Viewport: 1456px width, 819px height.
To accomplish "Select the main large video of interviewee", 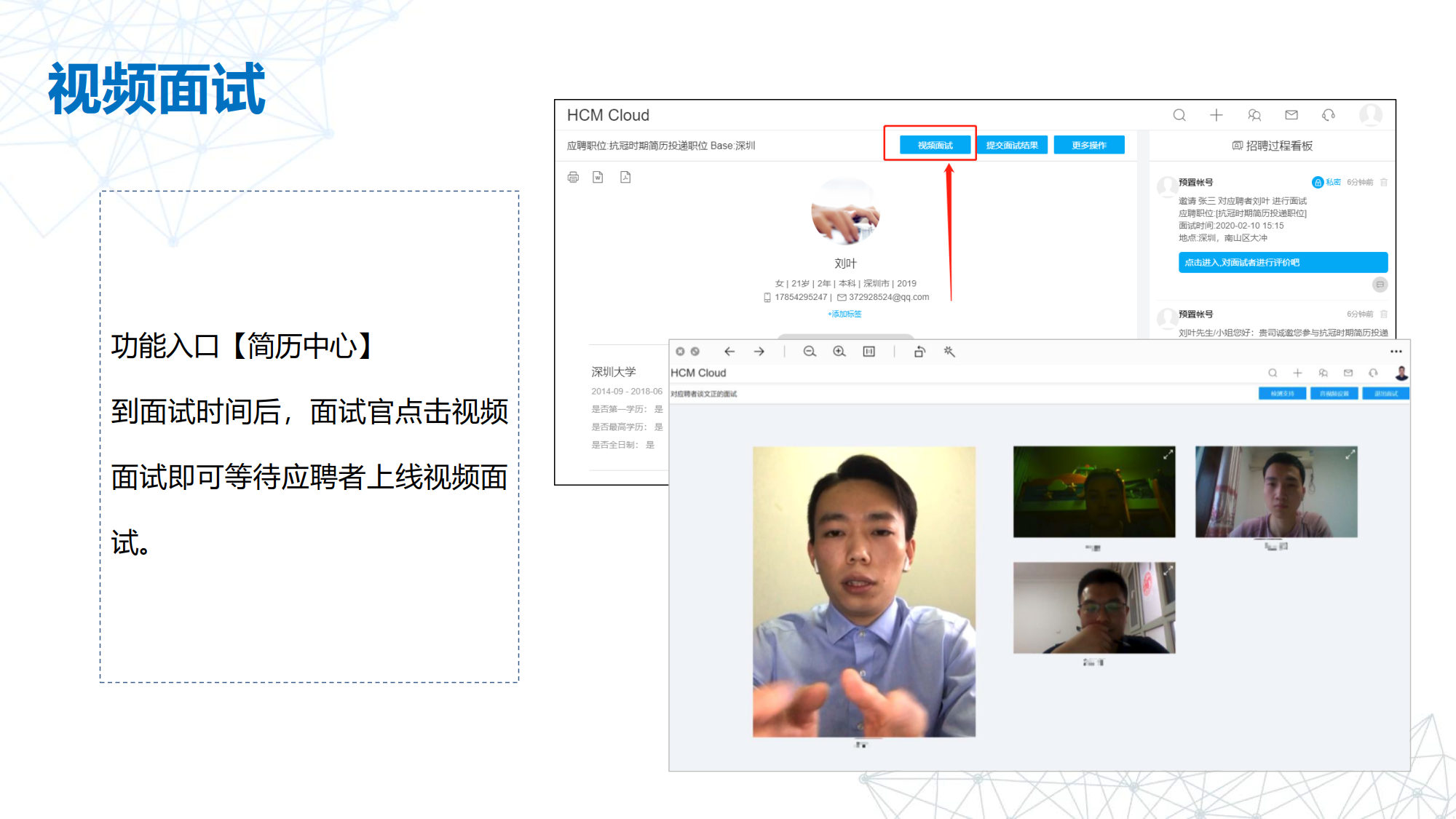I will click(x=864, y=591).
